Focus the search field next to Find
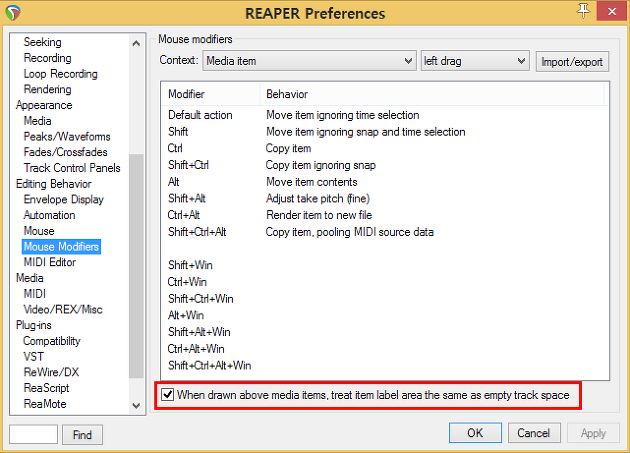 click(33, 434)
